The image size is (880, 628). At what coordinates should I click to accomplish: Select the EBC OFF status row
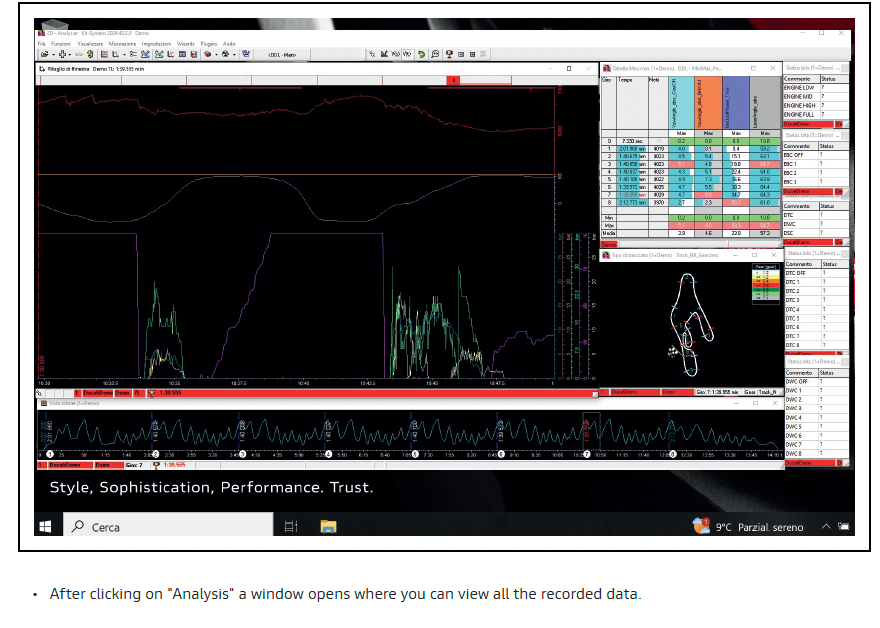pyautogui.click(x=815, y=155)
